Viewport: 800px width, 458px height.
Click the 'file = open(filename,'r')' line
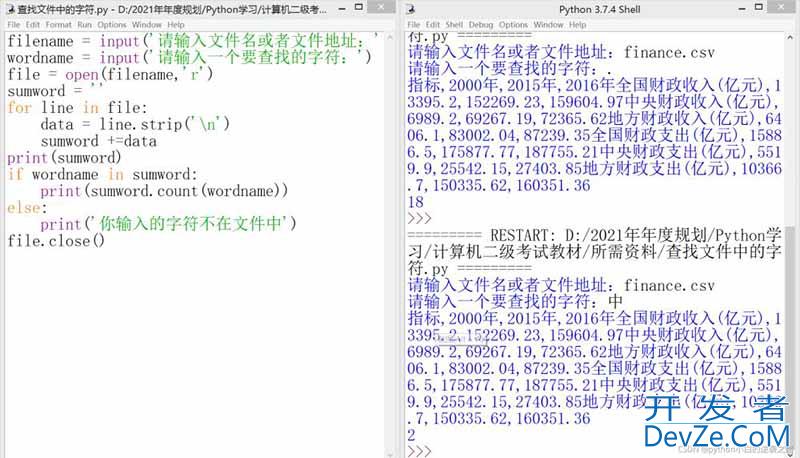tap(110, 74)
